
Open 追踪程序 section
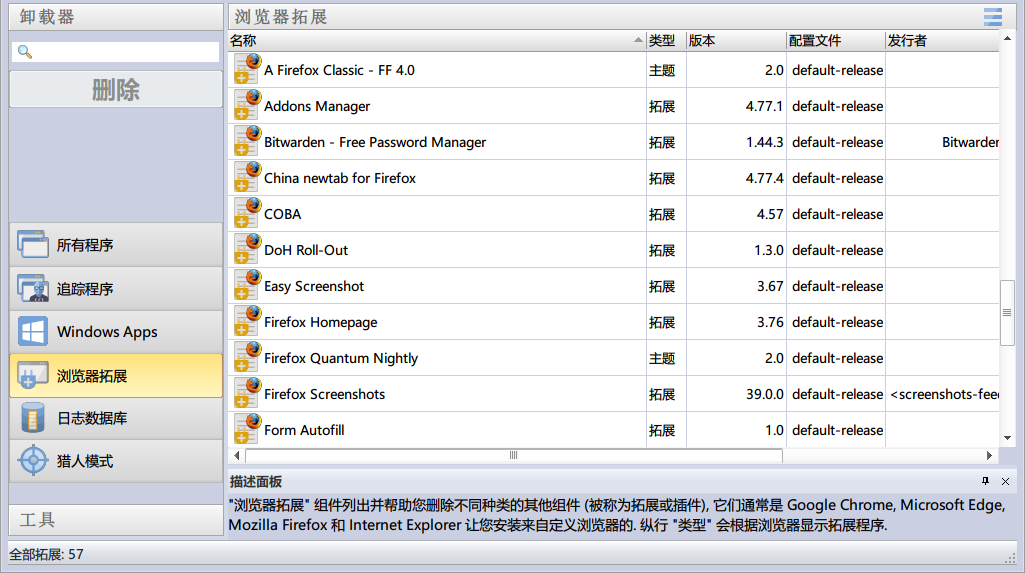point(116,288)
